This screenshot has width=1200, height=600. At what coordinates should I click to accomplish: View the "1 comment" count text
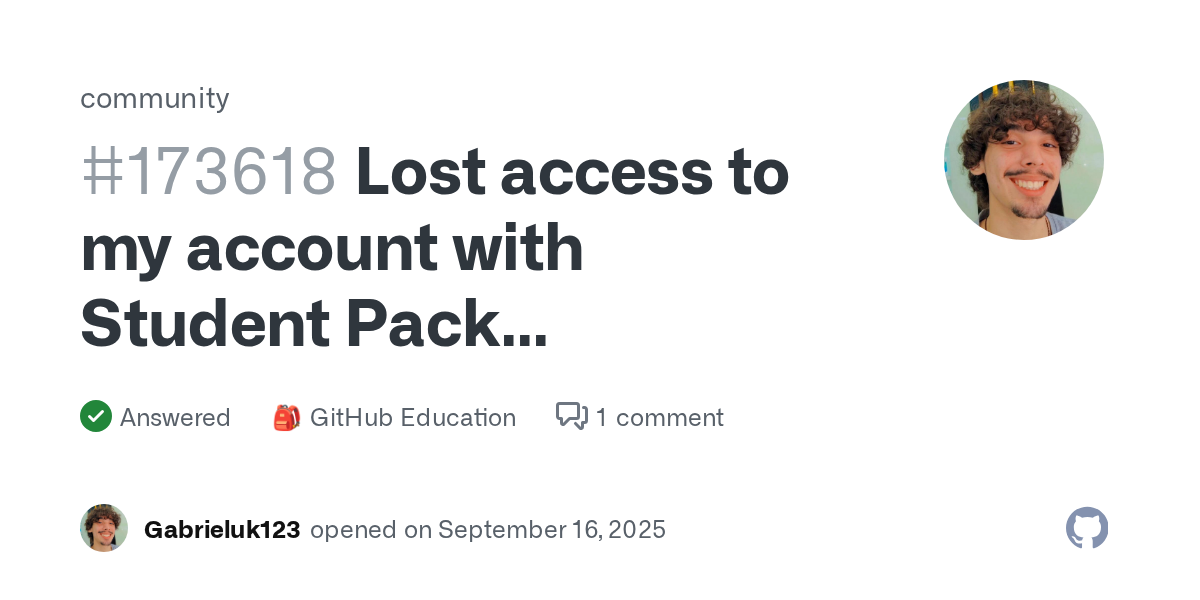[659, 417]
